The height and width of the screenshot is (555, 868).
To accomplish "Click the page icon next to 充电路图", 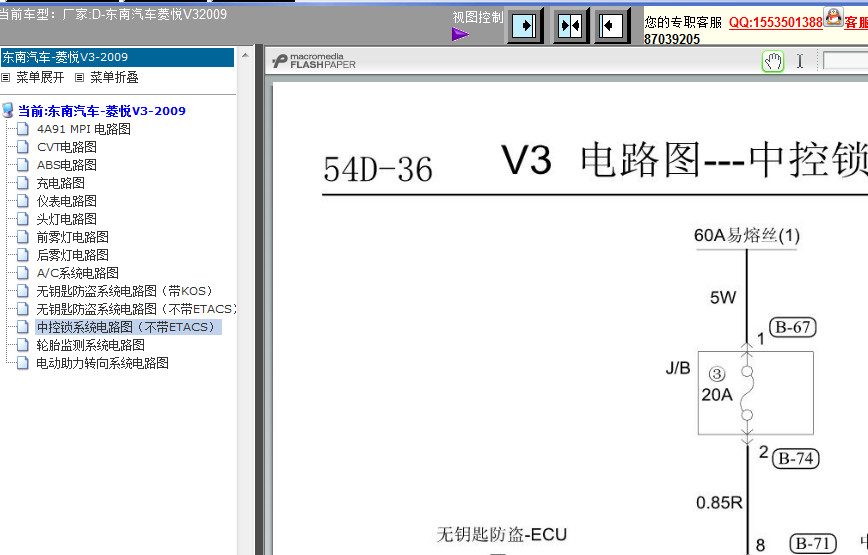I will [23, 183].
